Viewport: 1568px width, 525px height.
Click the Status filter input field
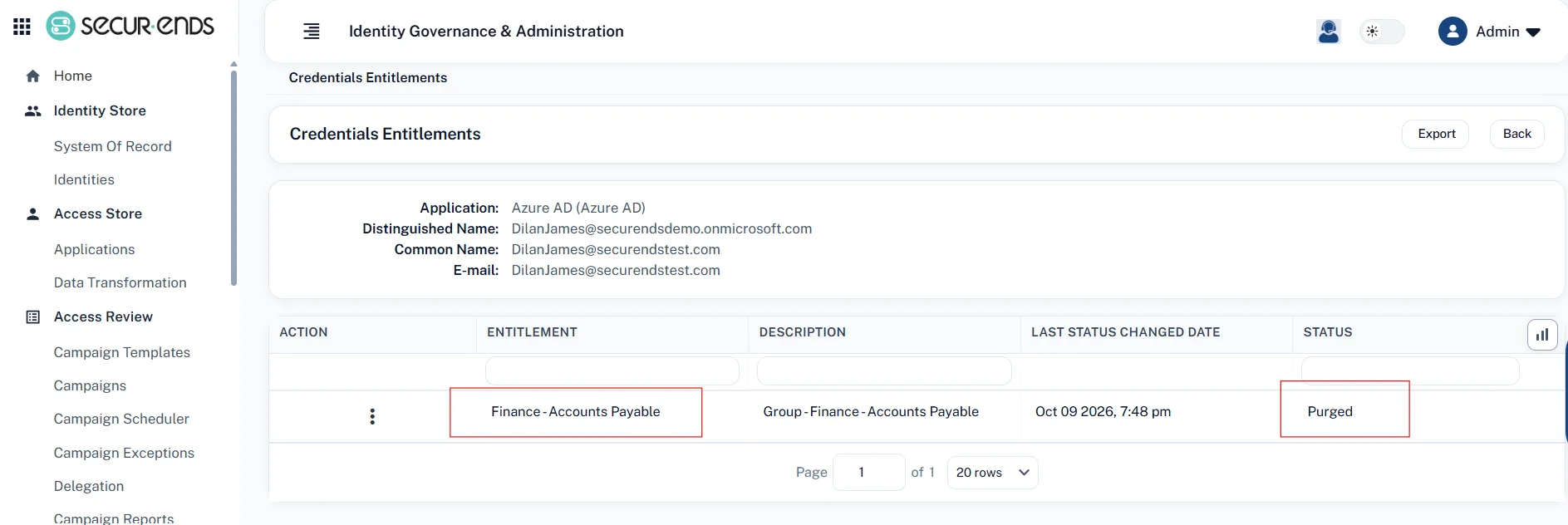pos(1410,370)
